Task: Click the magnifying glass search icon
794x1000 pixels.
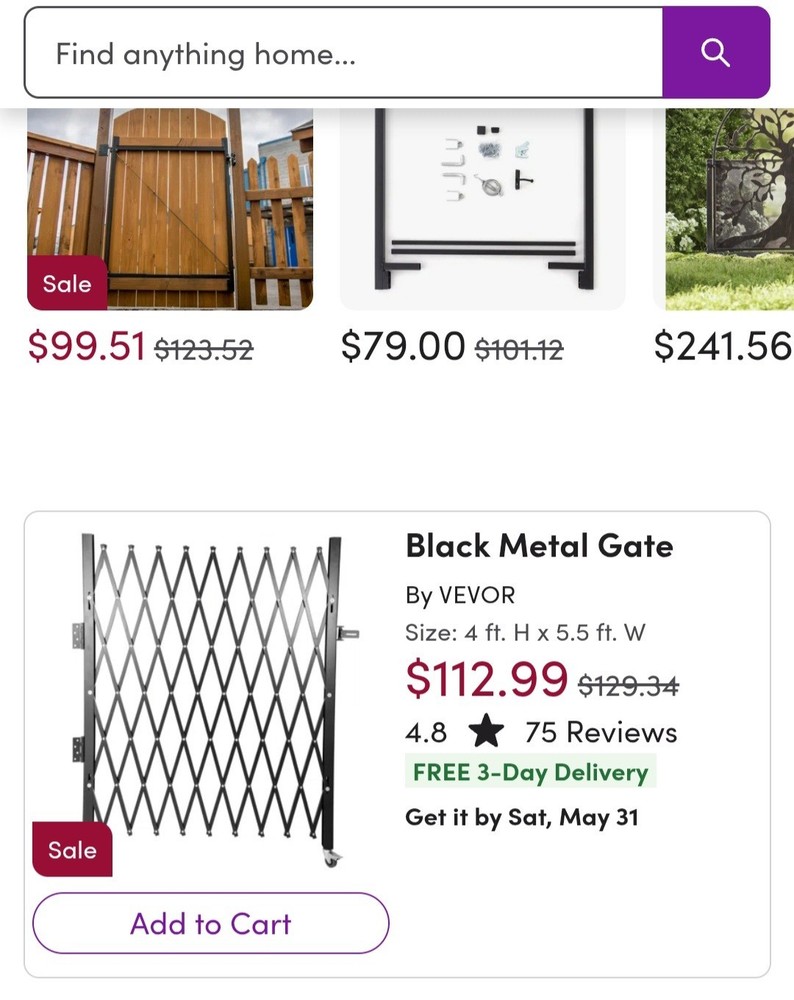Action: tap(716, 54)
